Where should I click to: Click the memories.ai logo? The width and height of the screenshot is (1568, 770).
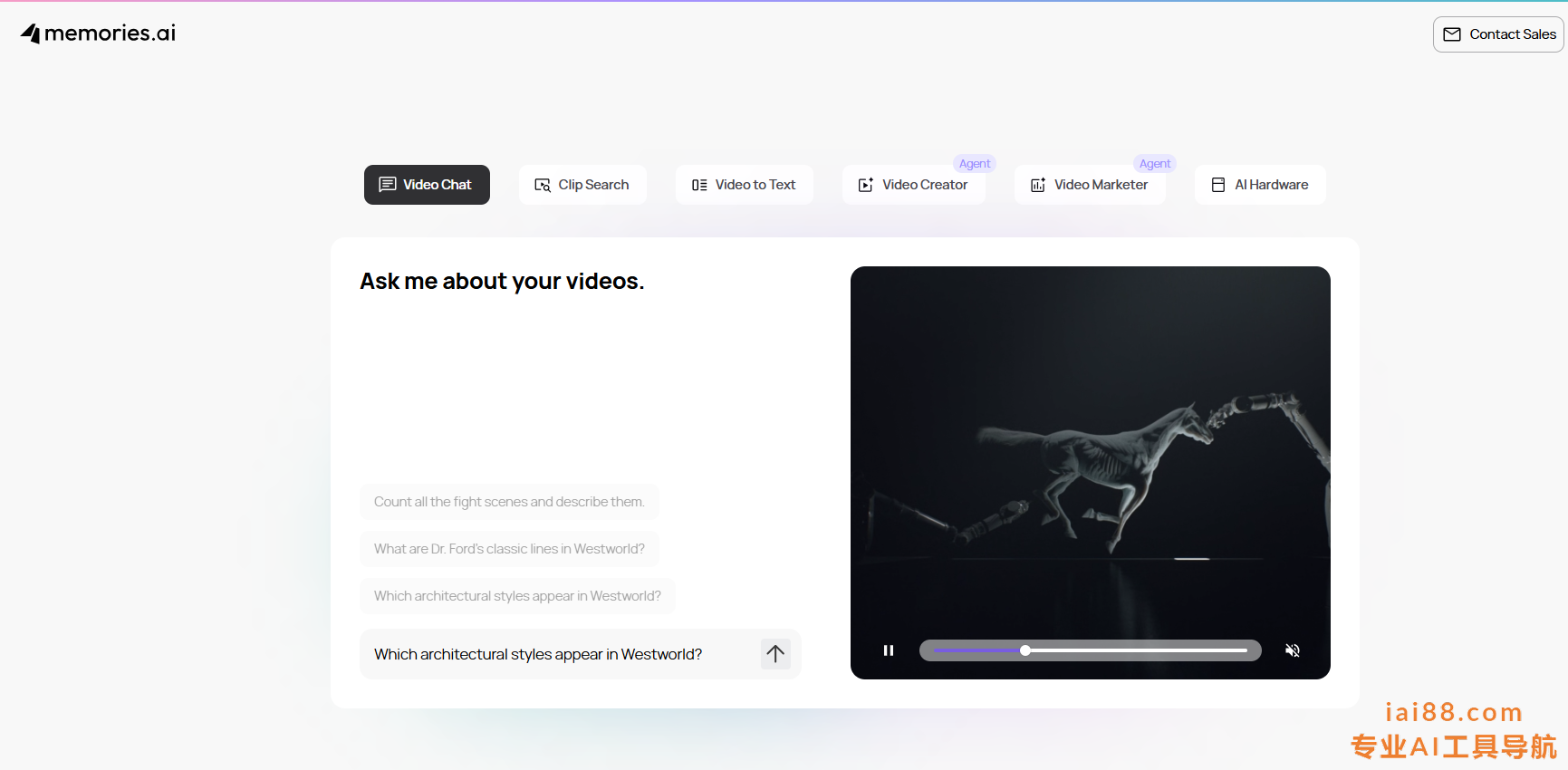98,34
